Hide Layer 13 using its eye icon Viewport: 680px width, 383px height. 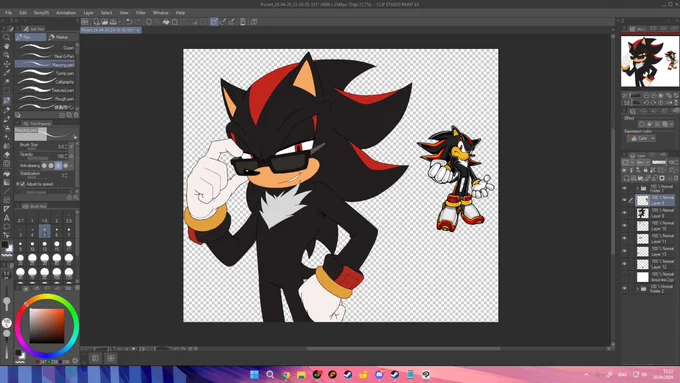point(624,251)
